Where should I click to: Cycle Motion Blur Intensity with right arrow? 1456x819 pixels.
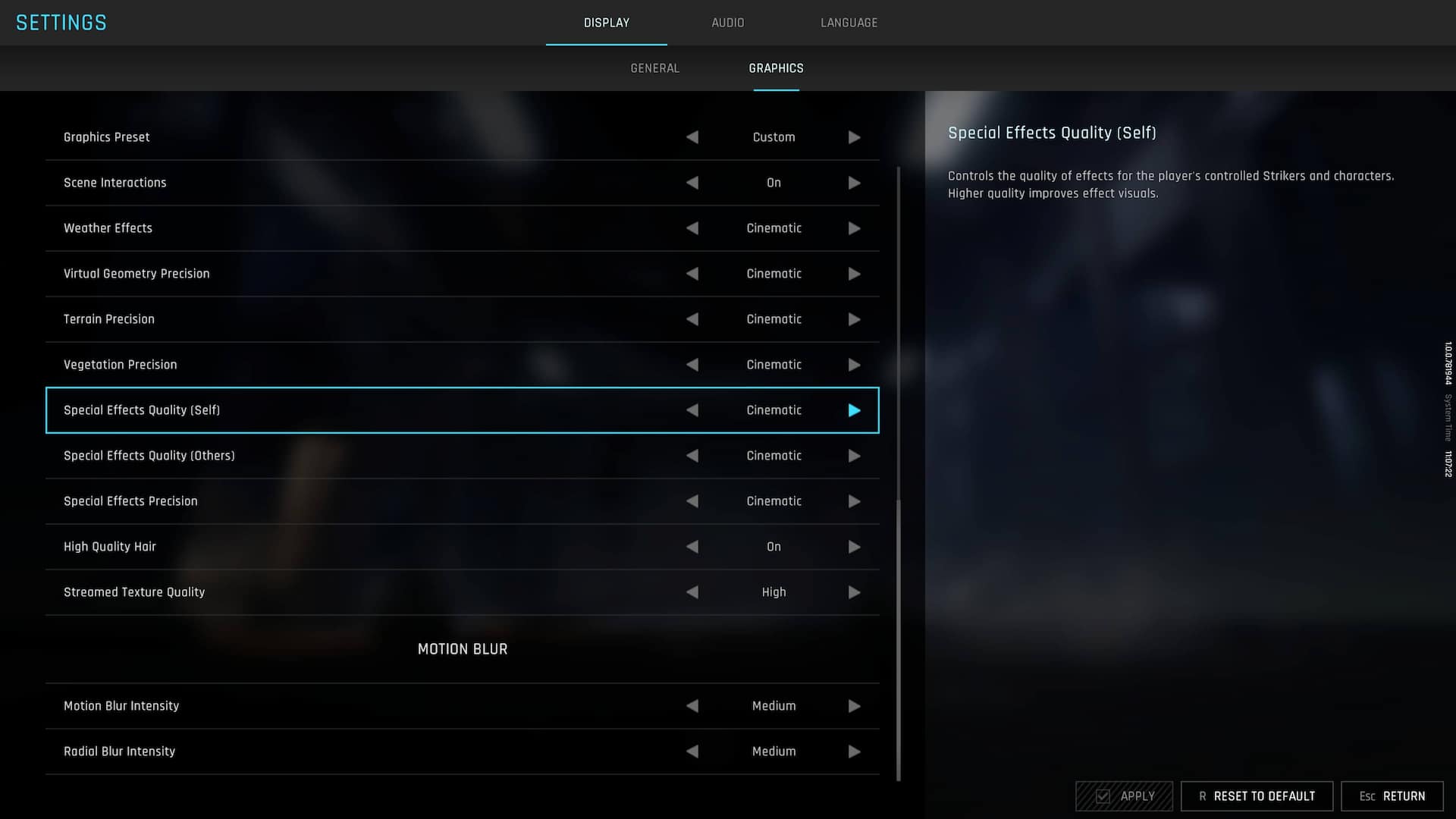(x=854, y=706)
